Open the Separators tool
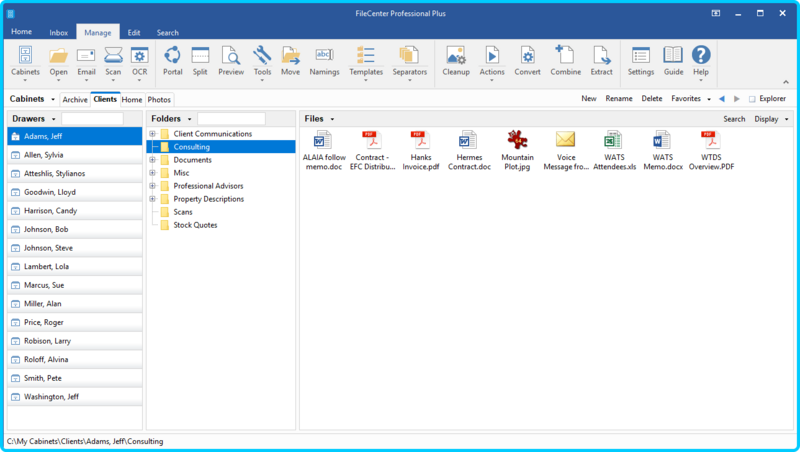The height and width of the screenshot is (452, 800). click(x=410, y=62)
